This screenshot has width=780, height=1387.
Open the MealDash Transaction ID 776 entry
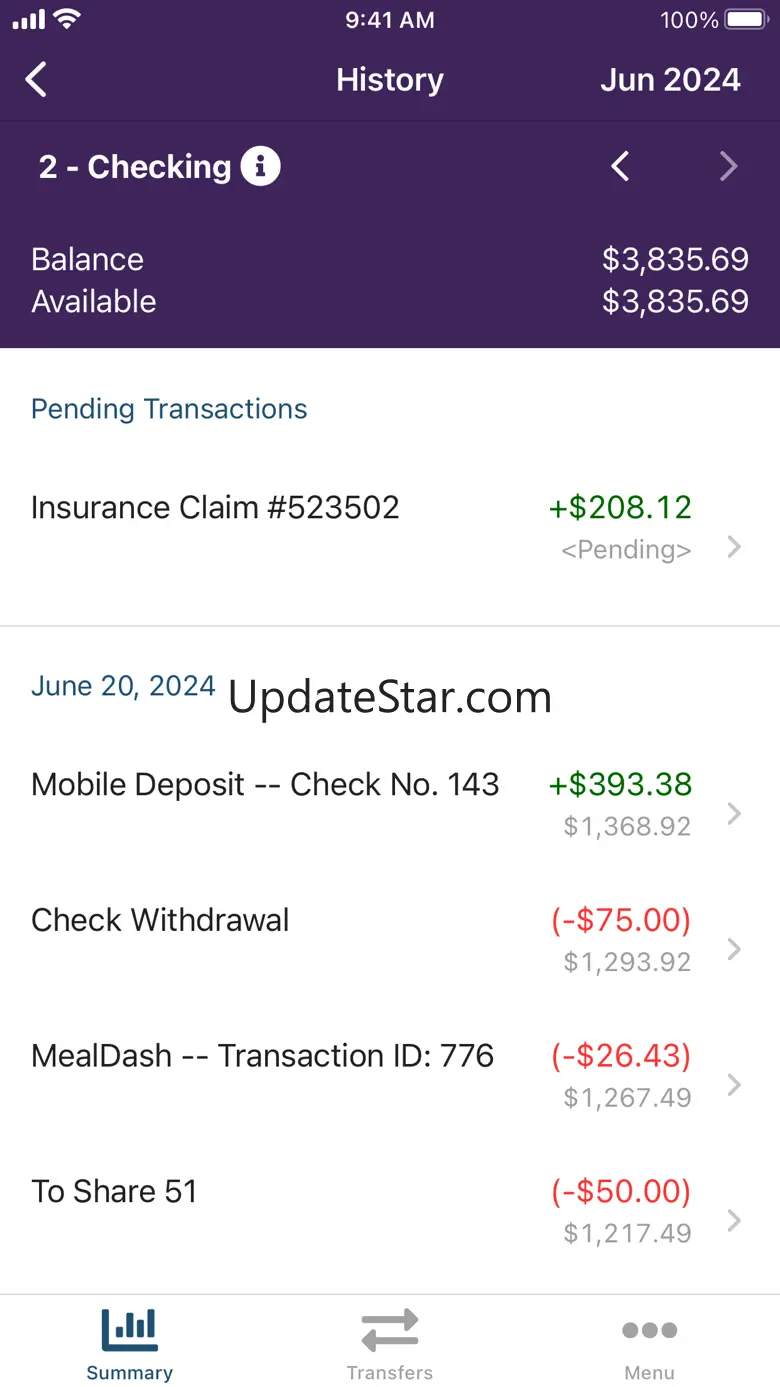(390, 1076)
